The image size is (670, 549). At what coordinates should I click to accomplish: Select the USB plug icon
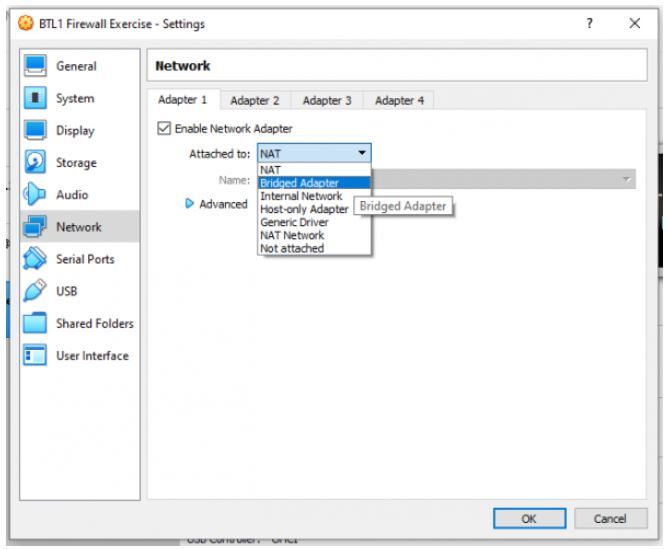35,291
